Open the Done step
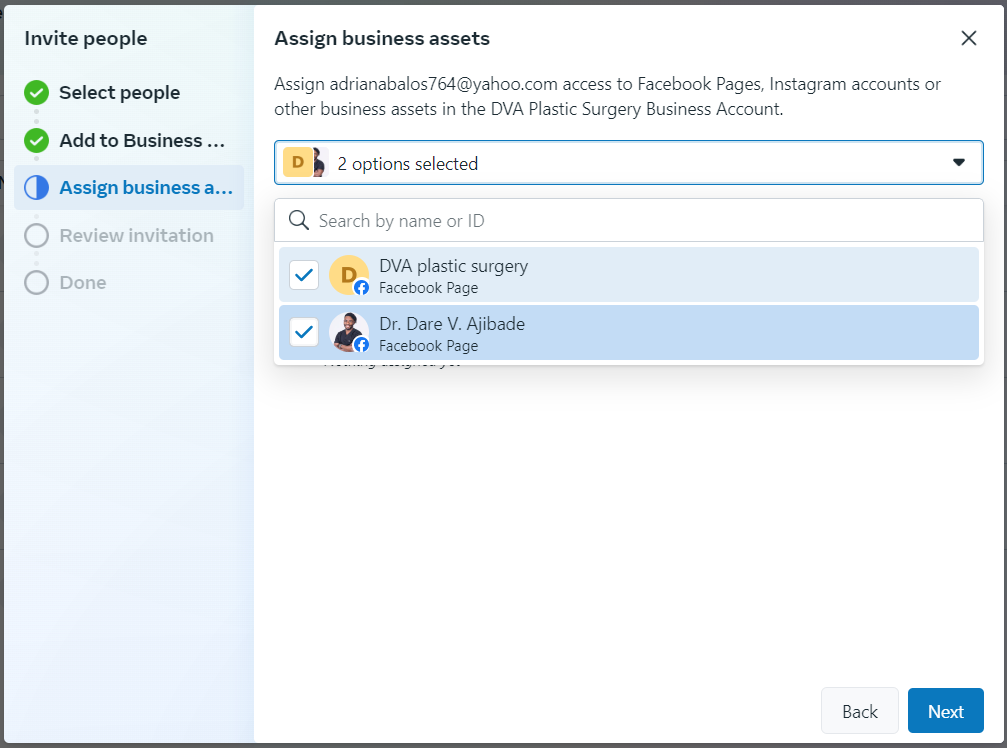This screenshot has width=1007, height=748. (83, 283)
